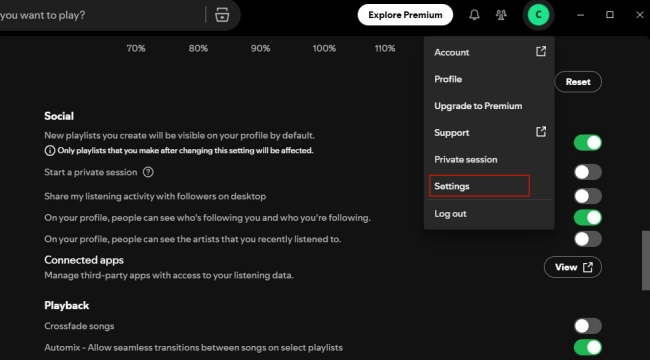Viewport: 650px width, 360px height.
Task: Click the external link icon beside Support
Action: (x=541, y=132)
